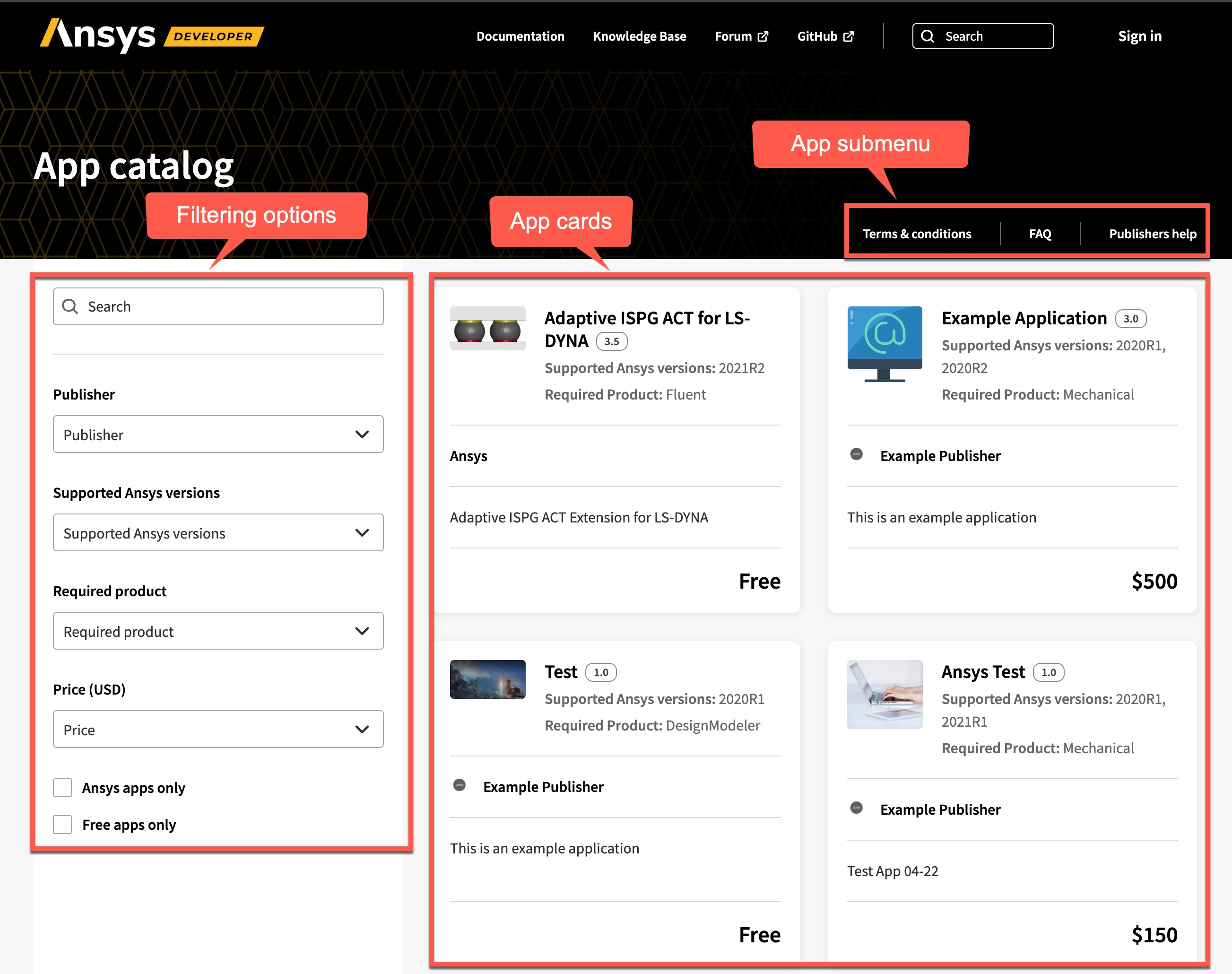Click the 3.5 version badge
This screenshot has height=974, width=1232.
(612, 341)
